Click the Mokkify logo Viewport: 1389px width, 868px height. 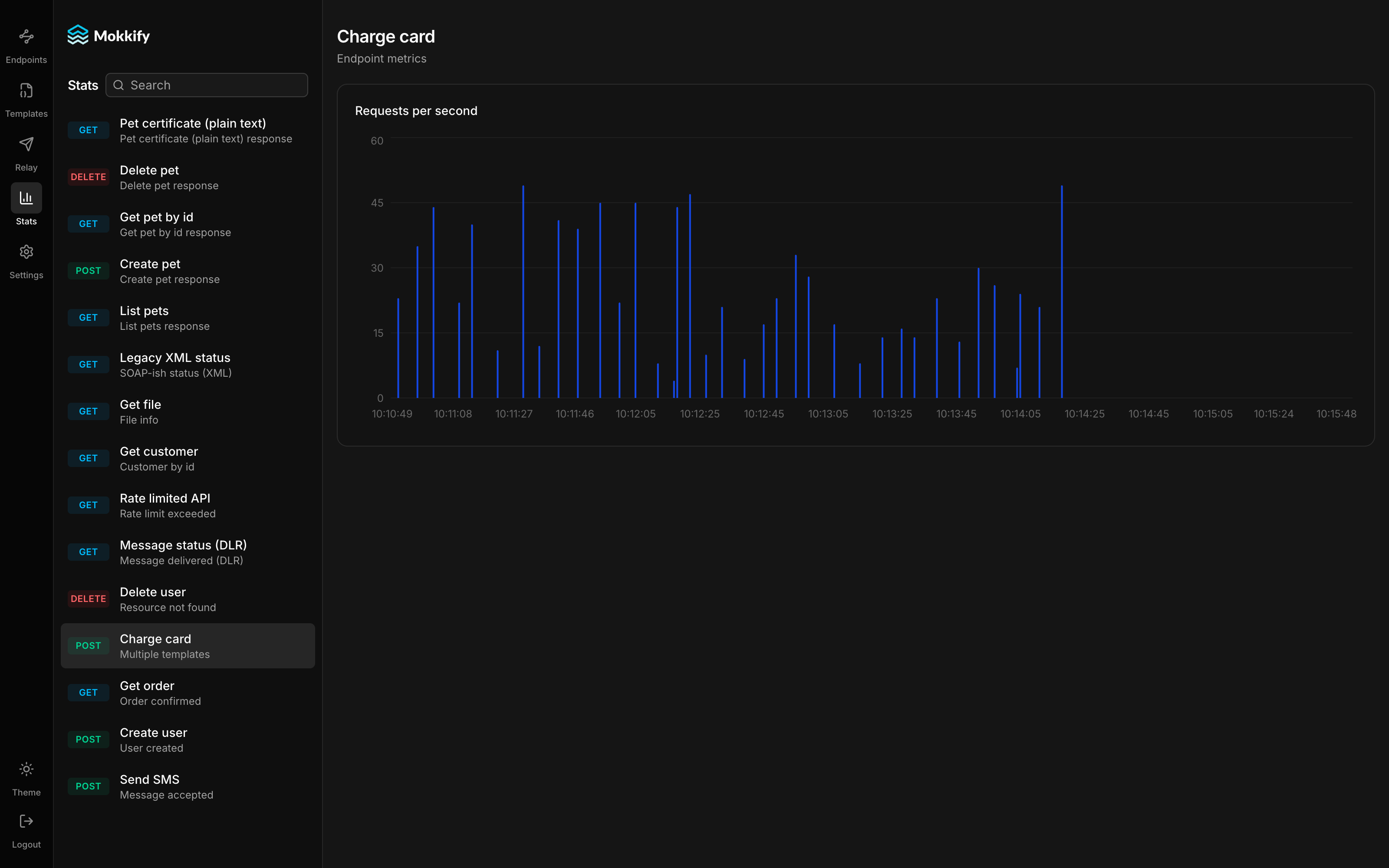[x=109, y=36]
